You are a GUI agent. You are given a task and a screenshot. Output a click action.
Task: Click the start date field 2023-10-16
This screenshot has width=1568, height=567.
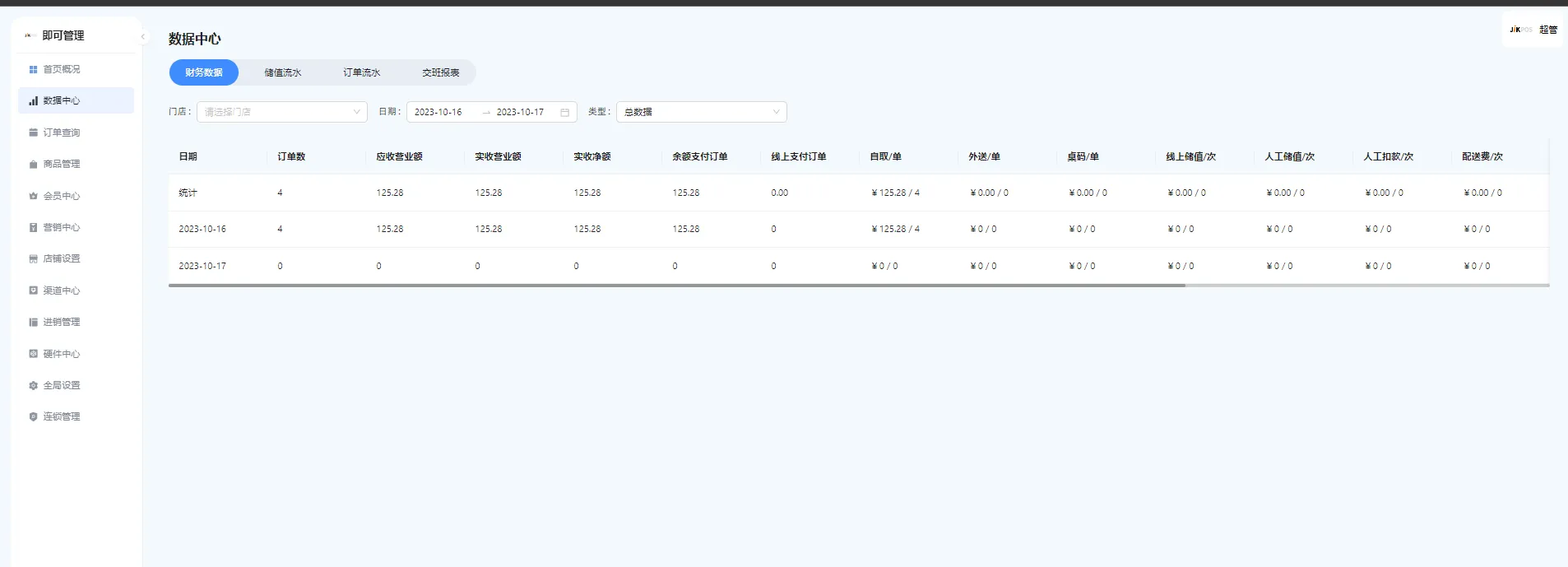click(x=438, y=112)
